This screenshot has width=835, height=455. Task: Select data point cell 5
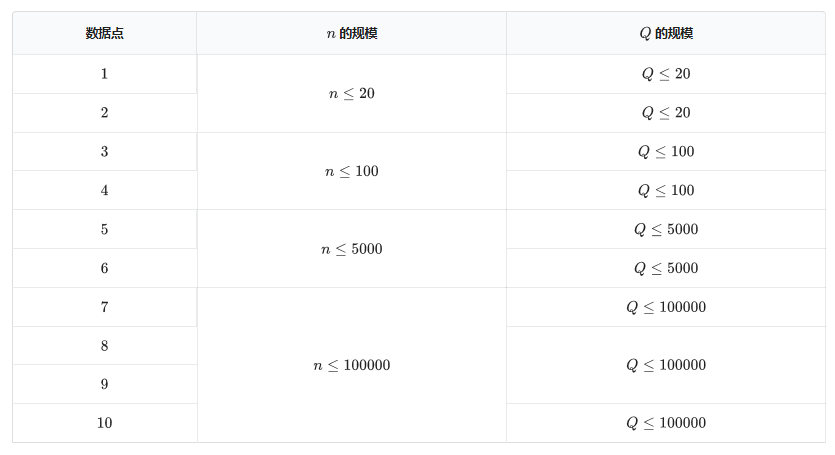[104, 229]
